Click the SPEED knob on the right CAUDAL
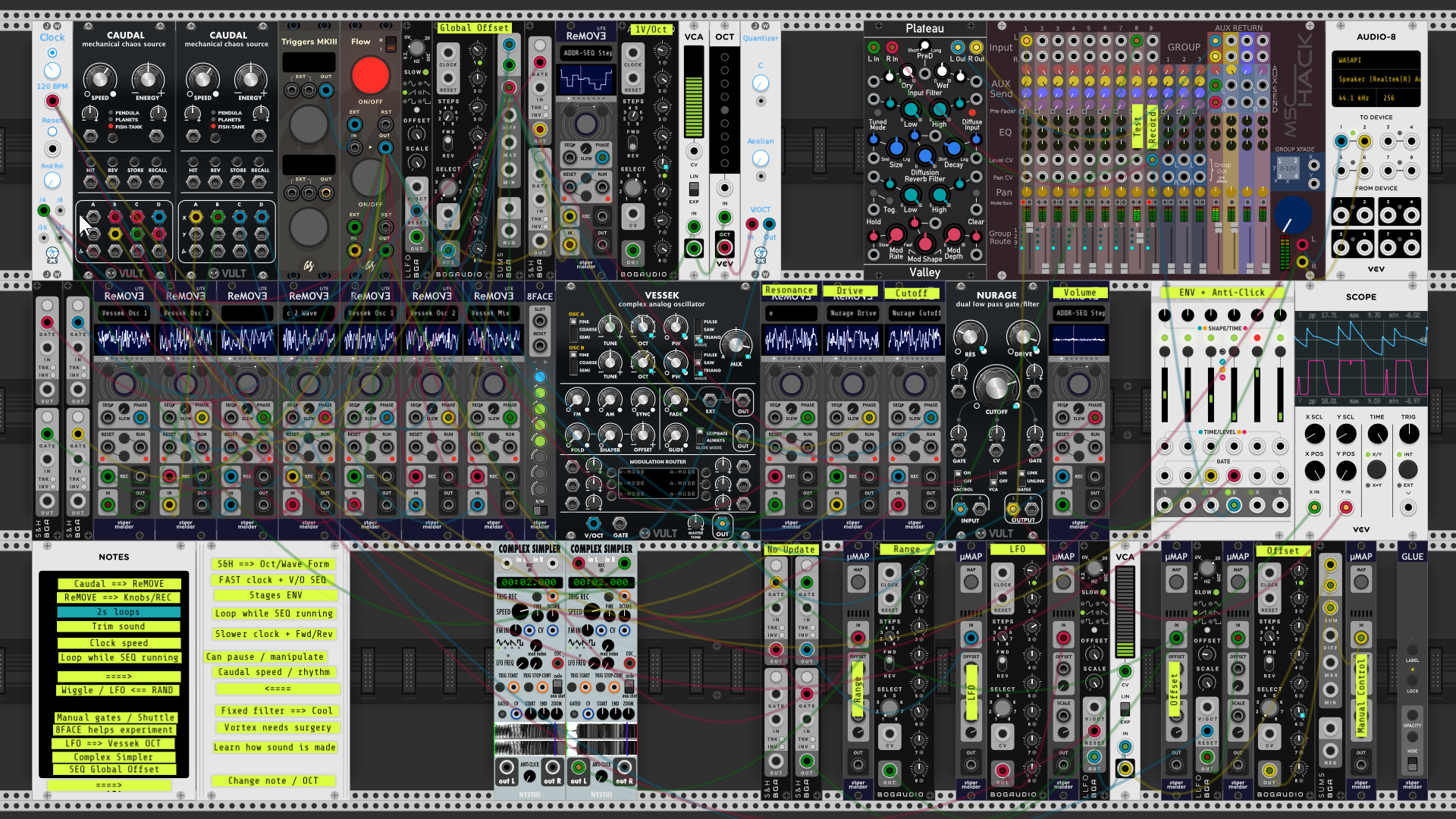Screen dimensions: 1456x819 click(202, 78)
